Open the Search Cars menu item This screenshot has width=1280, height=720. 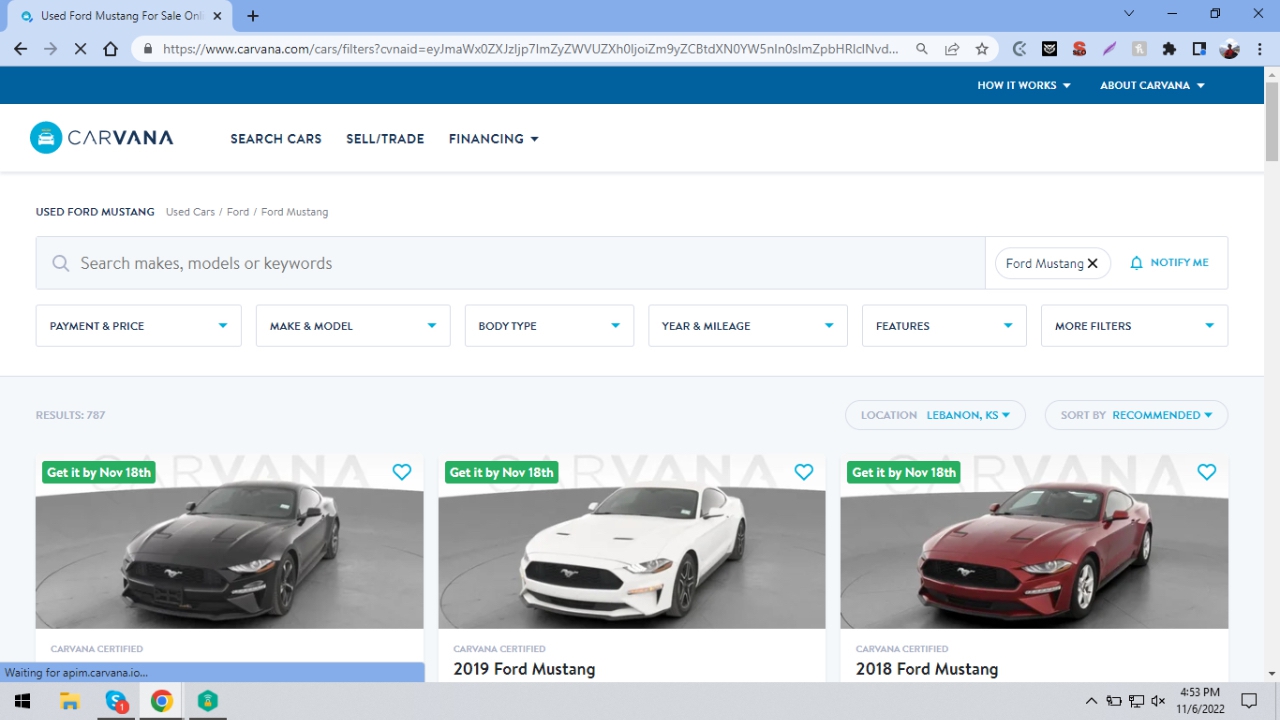pos(276,139)
